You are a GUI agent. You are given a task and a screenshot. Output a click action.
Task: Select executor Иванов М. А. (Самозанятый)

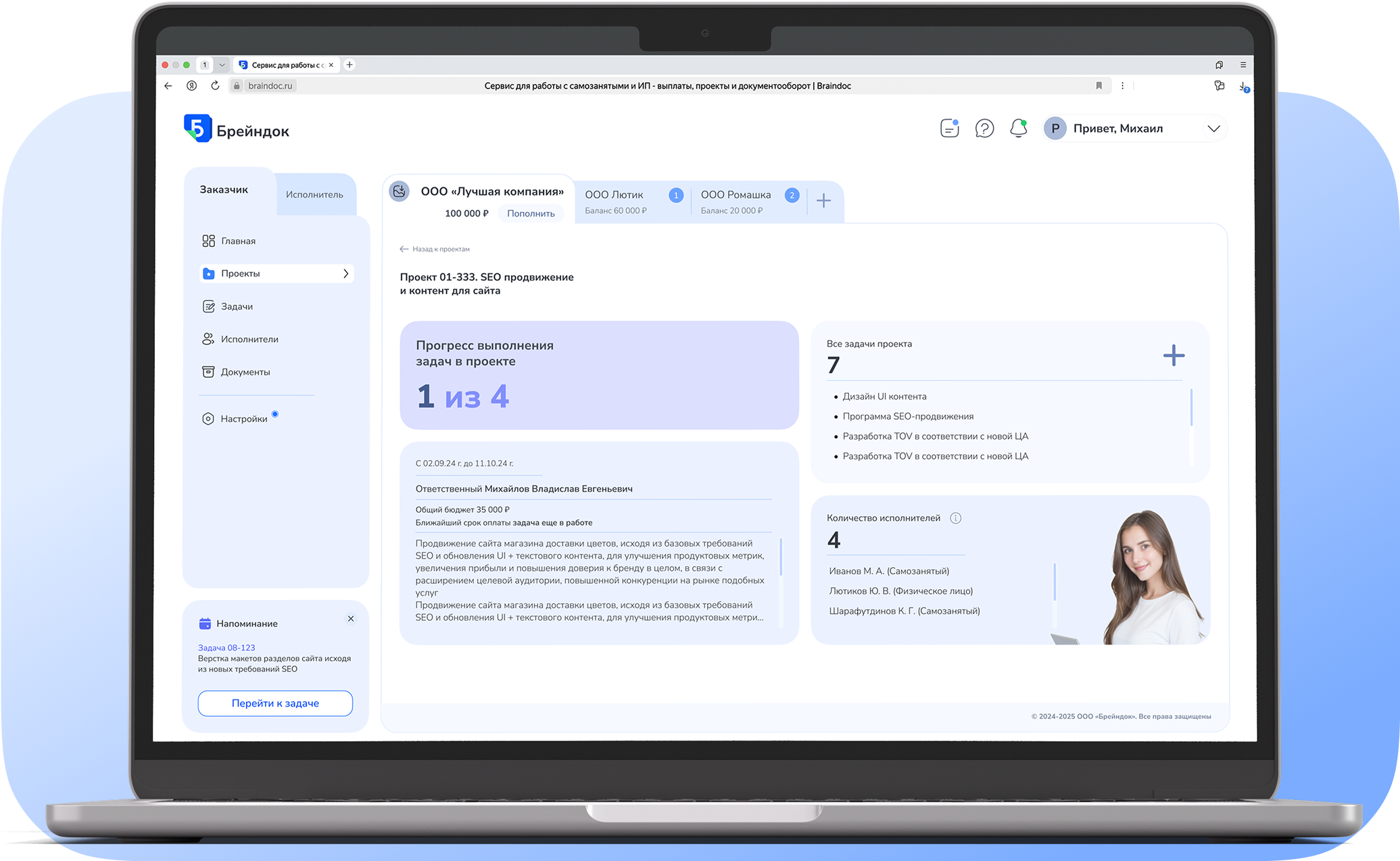889,571
